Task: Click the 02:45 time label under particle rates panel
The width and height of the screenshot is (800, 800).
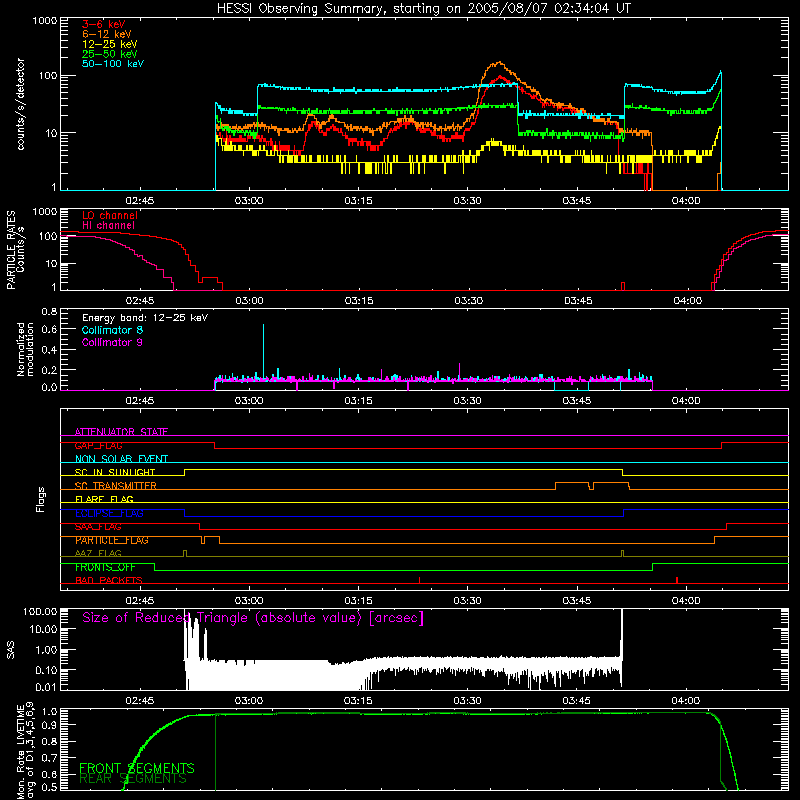Action: click(x=140, y=301)
